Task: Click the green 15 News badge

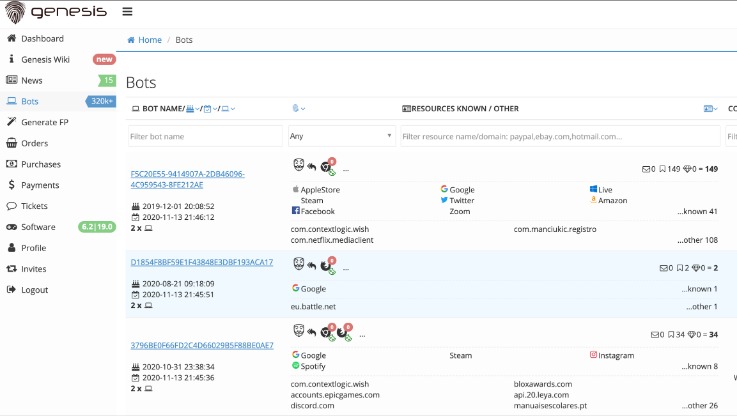Action: [107, 80]
